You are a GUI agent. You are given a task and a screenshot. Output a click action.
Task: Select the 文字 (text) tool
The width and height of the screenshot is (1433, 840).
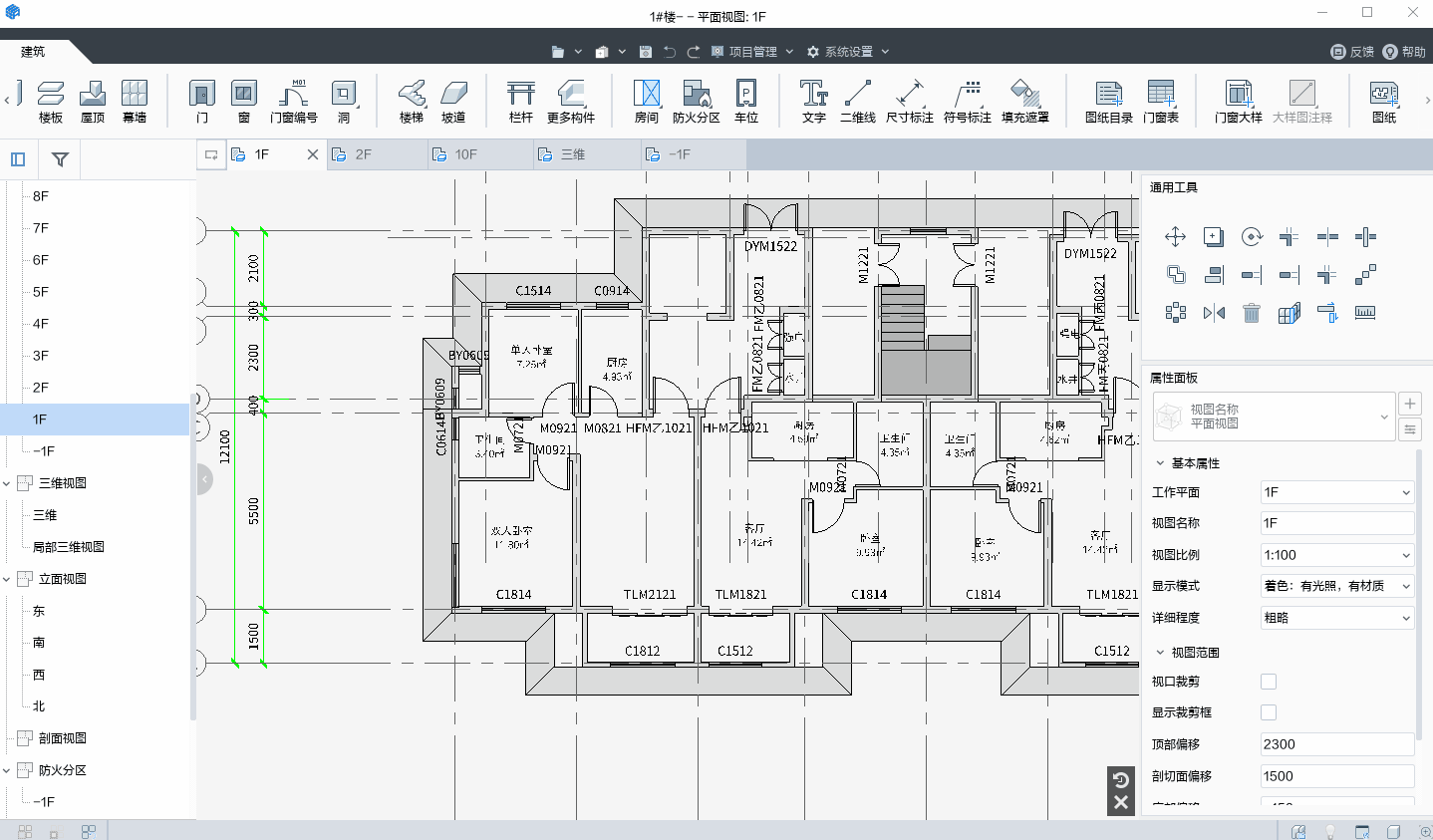(x=814, y=103)
